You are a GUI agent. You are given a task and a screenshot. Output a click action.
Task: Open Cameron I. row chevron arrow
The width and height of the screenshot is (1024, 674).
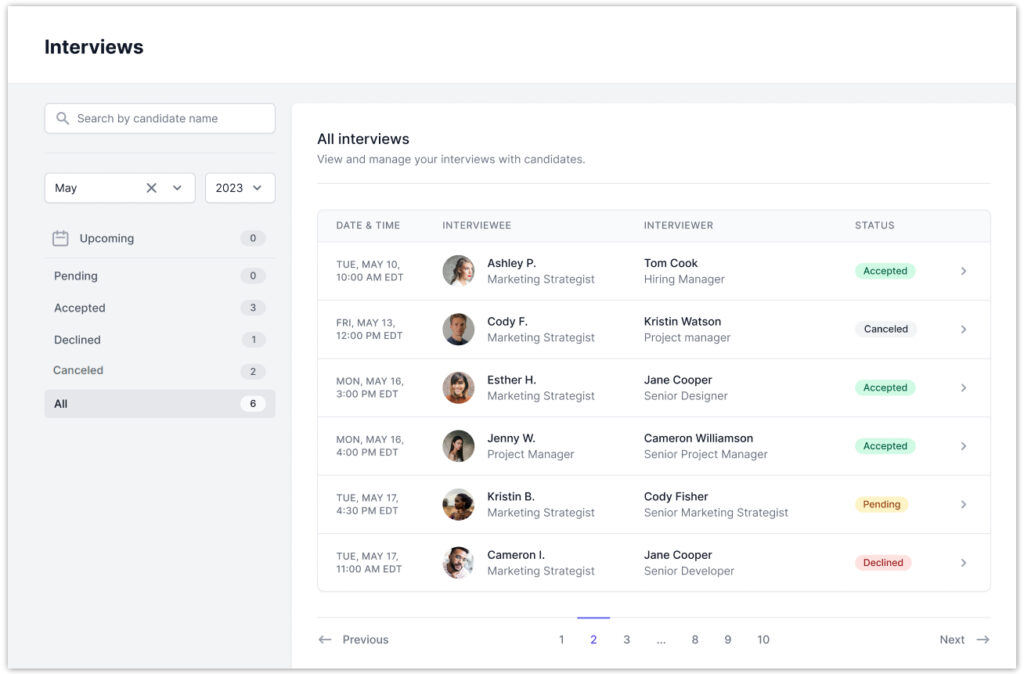pos(963,563)
